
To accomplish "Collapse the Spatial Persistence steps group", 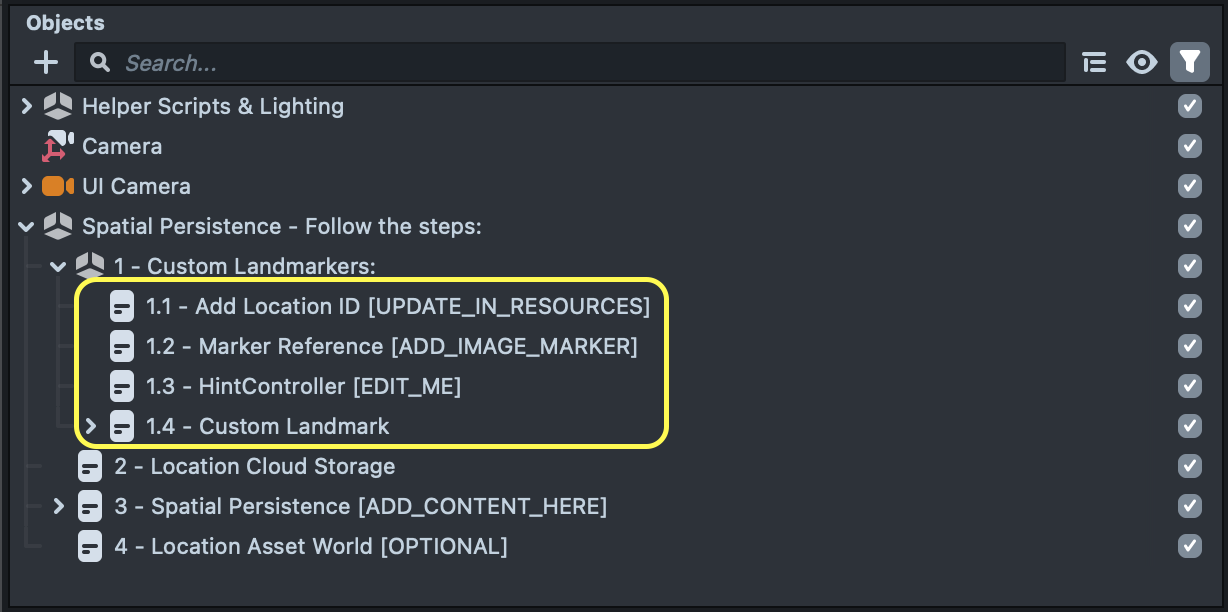I will click(27, 227).
